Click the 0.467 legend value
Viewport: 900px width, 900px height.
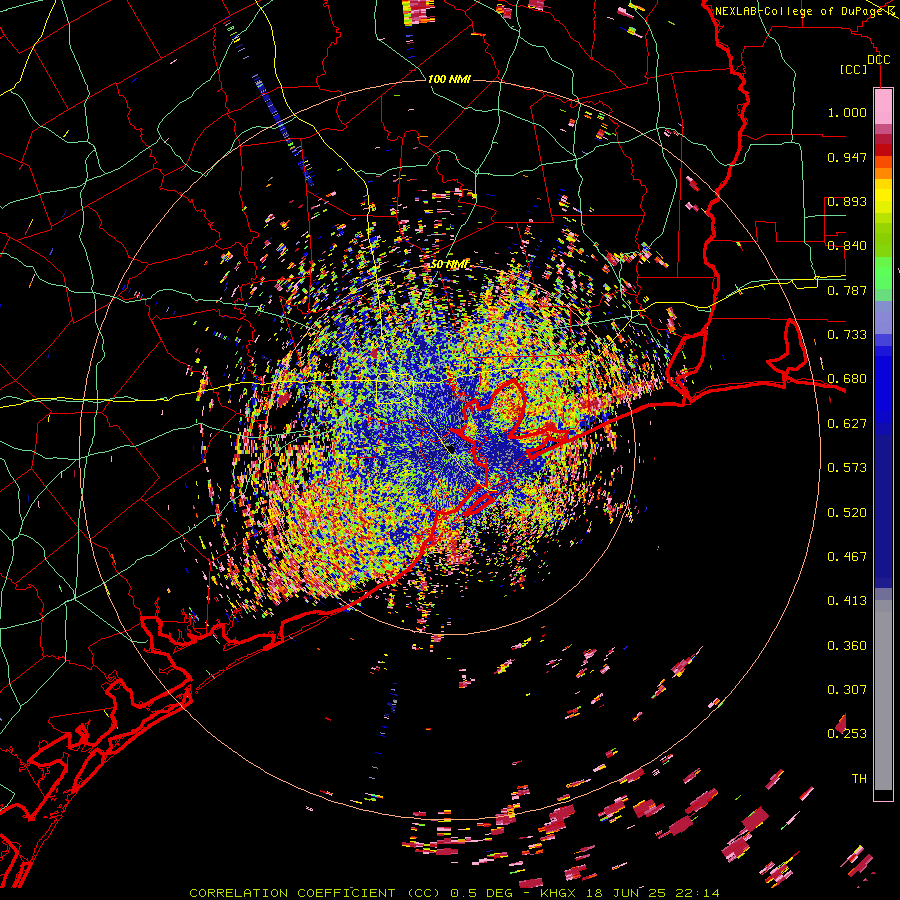click(847, 557)
